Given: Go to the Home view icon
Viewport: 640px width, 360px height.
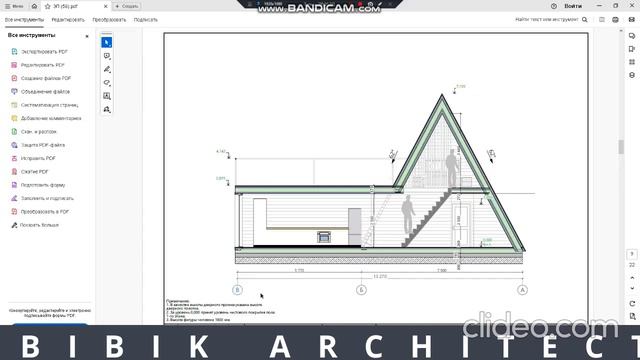Looking at the screenshot, I should click(x=34, y=6).
